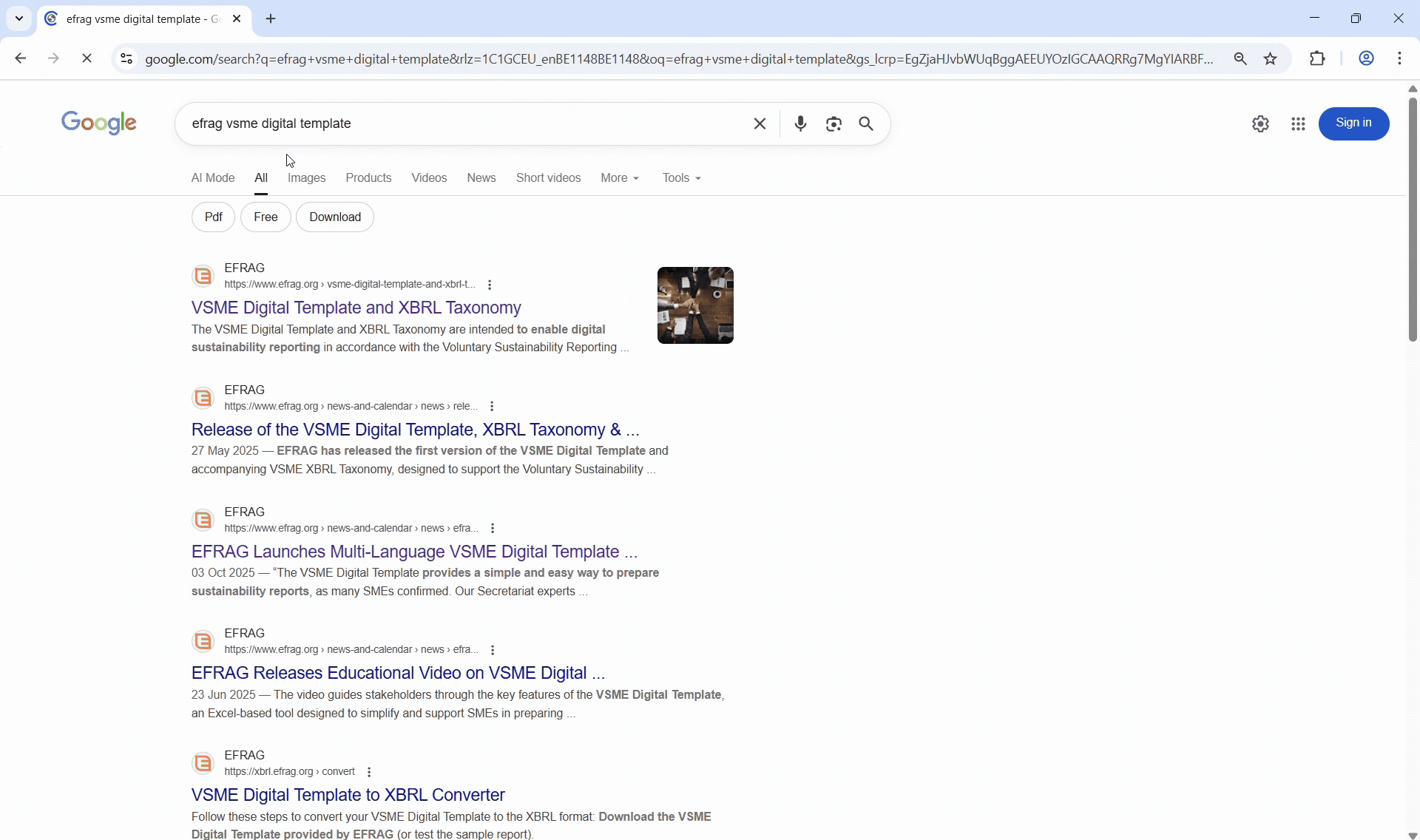Open VSME Digital Template to XBRL Converter link
This screenshot has width=1420, height=840.
pos(348,795)
